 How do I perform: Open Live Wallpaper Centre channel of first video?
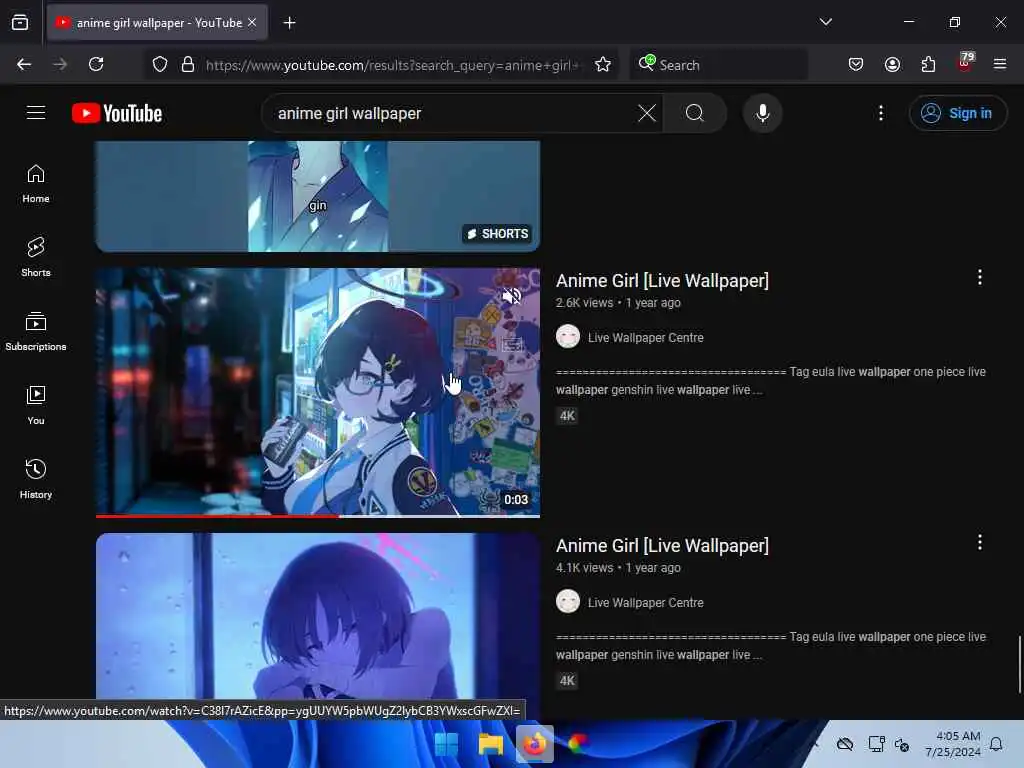coord(645,338)
